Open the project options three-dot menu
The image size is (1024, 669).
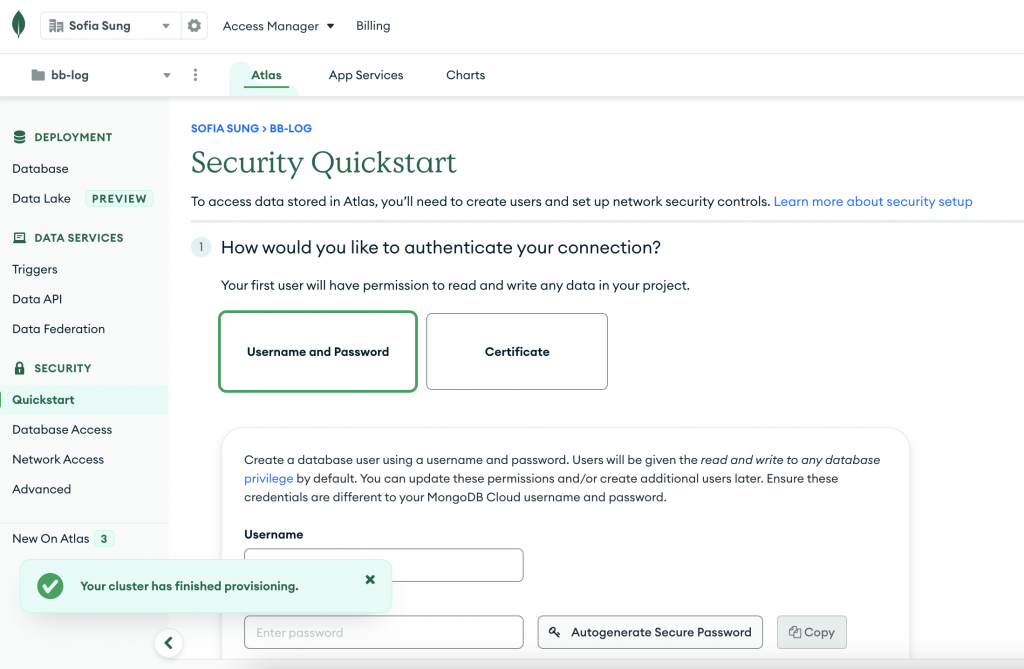click(195, 75)
